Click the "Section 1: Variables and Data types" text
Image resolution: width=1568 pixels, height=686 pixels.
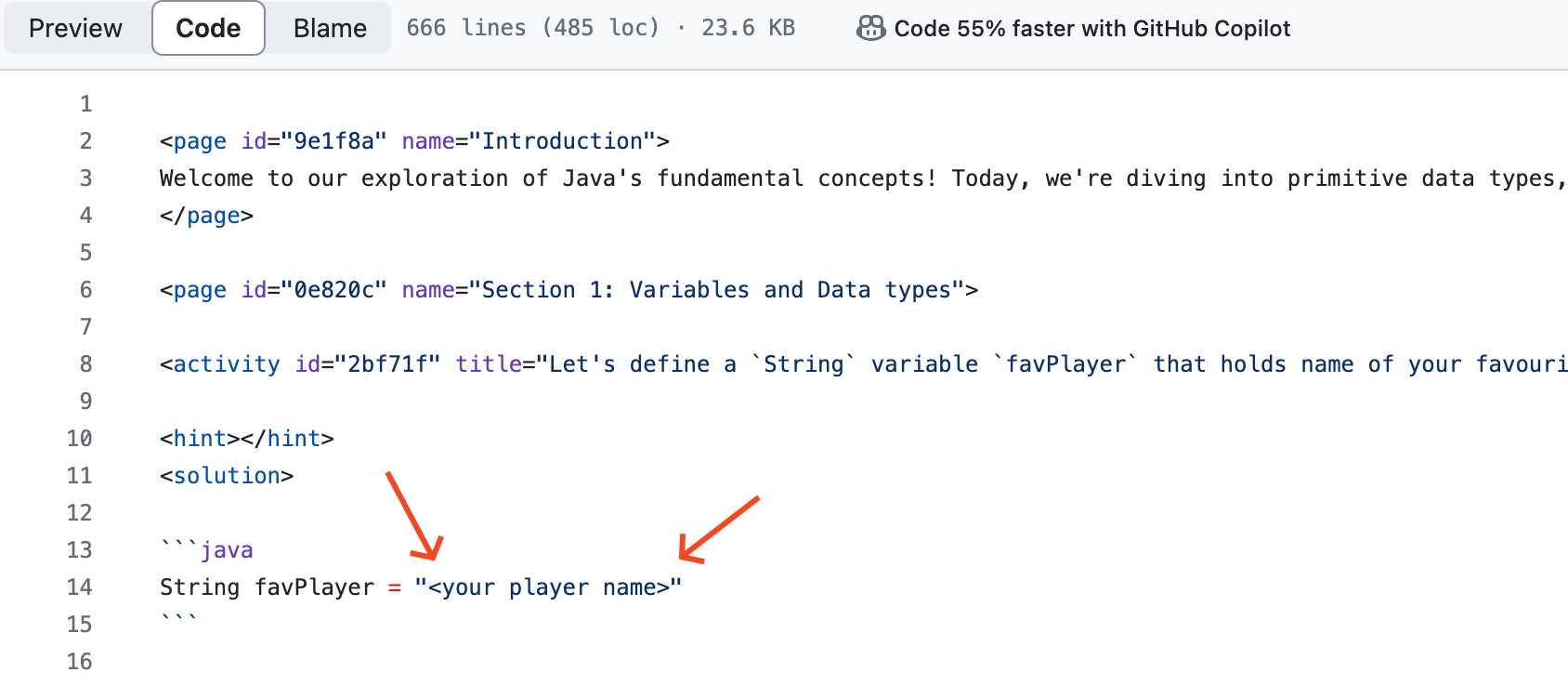(x=716, y=289)
